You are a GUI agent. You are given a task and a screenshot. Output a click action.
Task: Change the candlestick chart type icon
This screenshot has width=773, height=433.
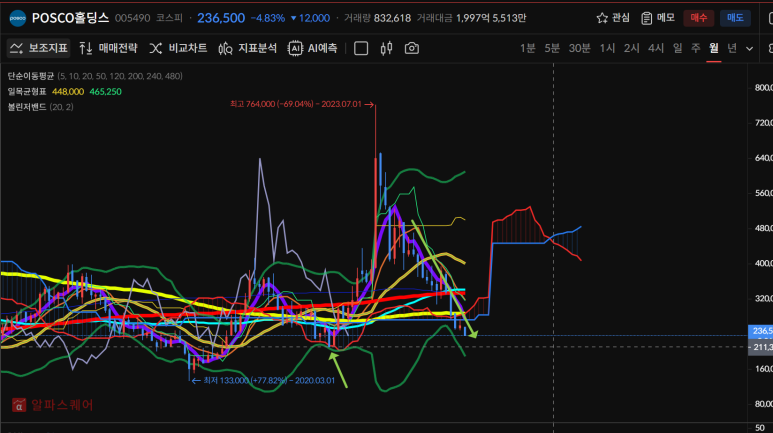[386, 48]
